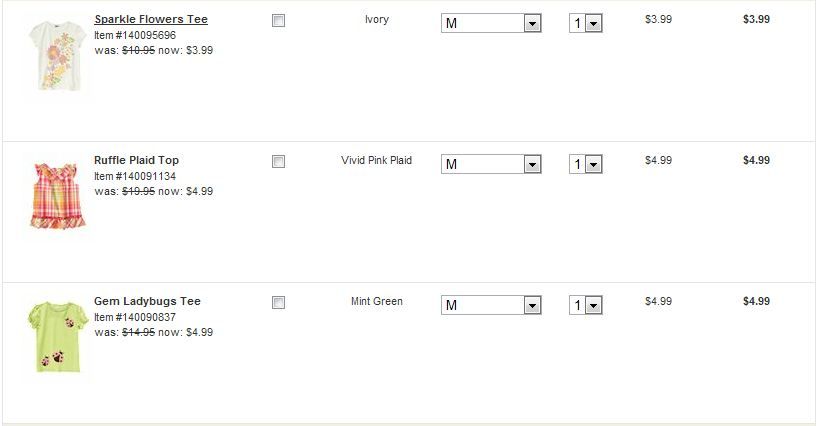Open quantity dropdown for Ruffle Plaid Top

tap(586, 164)
